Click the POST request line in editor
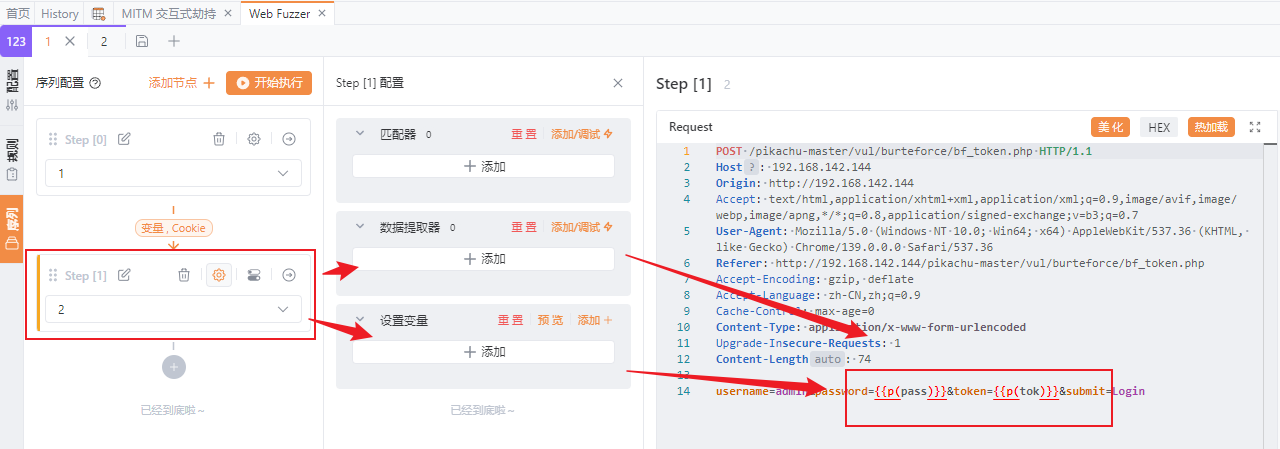This screenshot has height=449, width=1280. [904, 151]
